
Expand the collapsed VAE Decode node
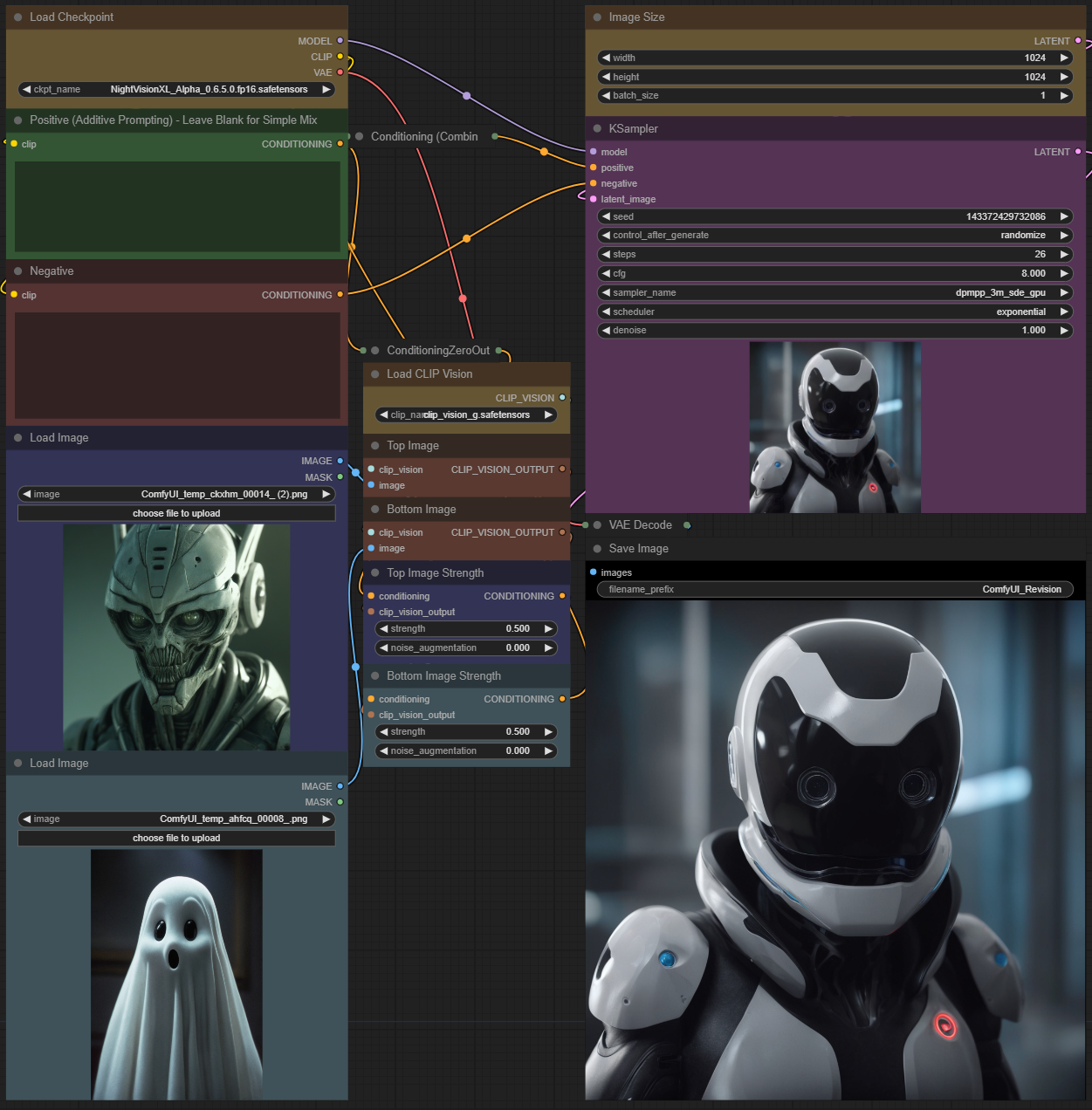tap(597, 525)
